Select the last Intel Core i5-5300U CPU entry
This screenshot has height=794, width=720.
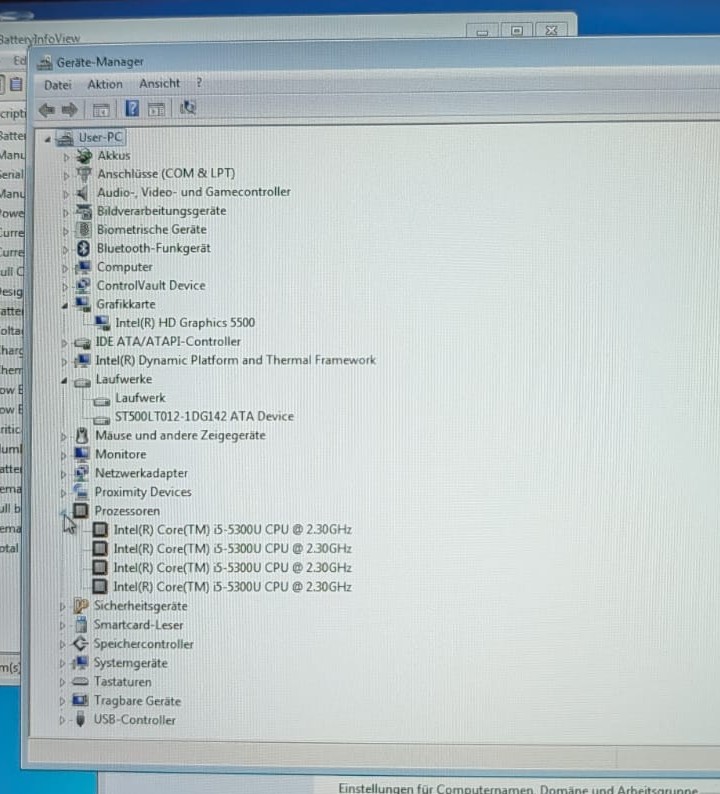click(x=232, y=586)
